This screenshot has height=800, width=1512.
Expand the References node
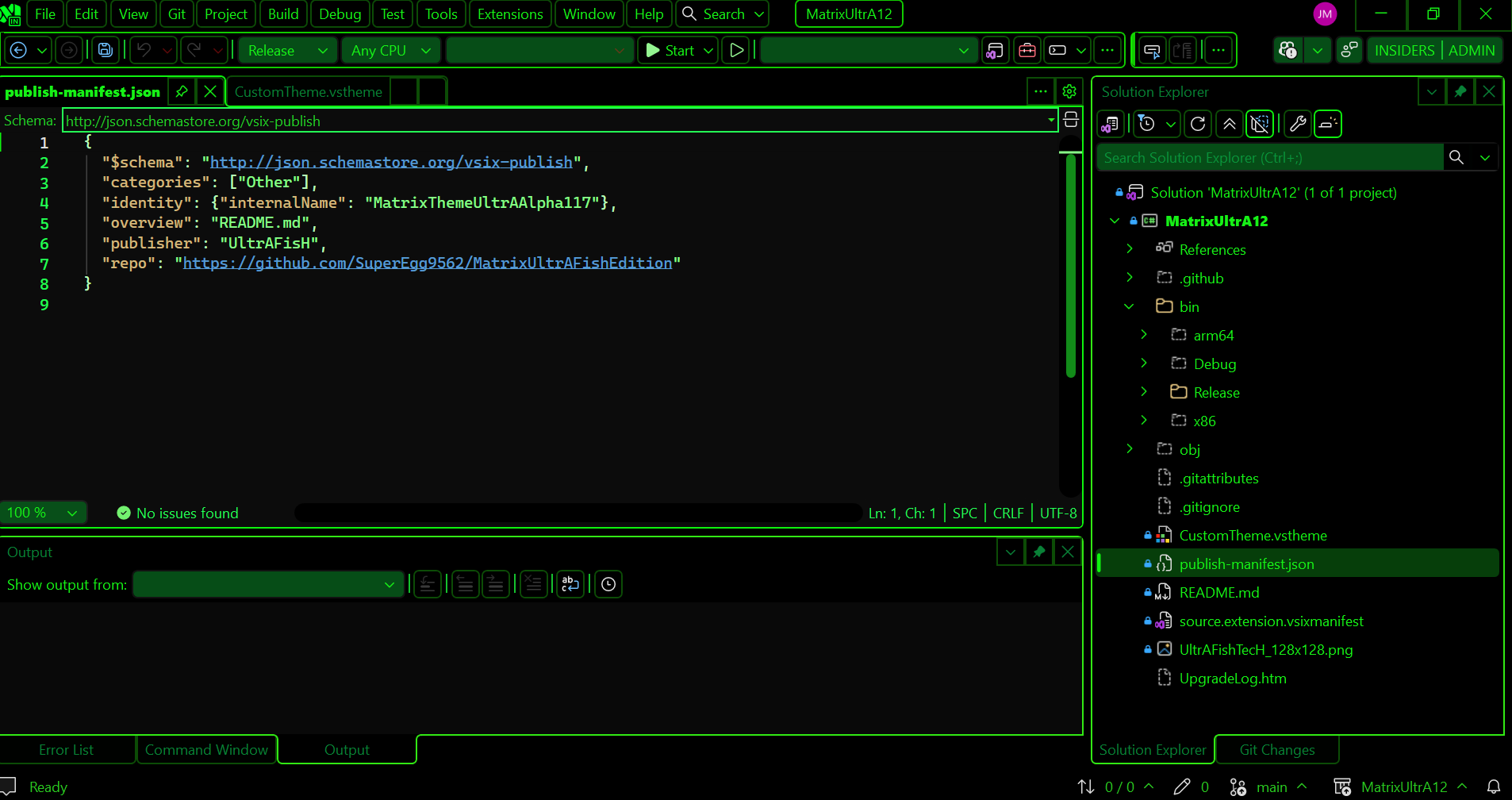tap(1129, 249)
